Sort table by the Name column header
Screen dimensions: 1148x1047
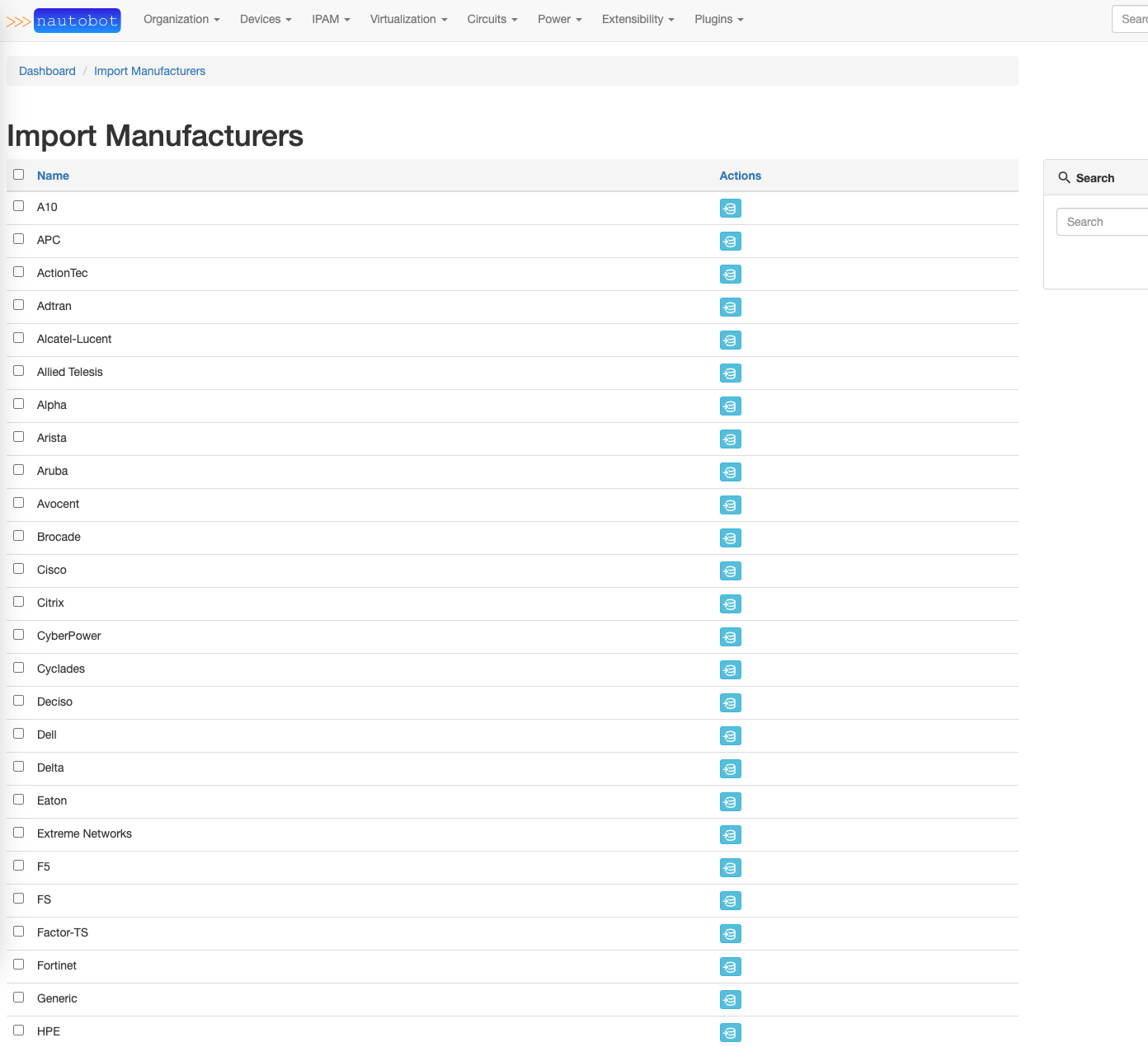click(x=53, y=176)
